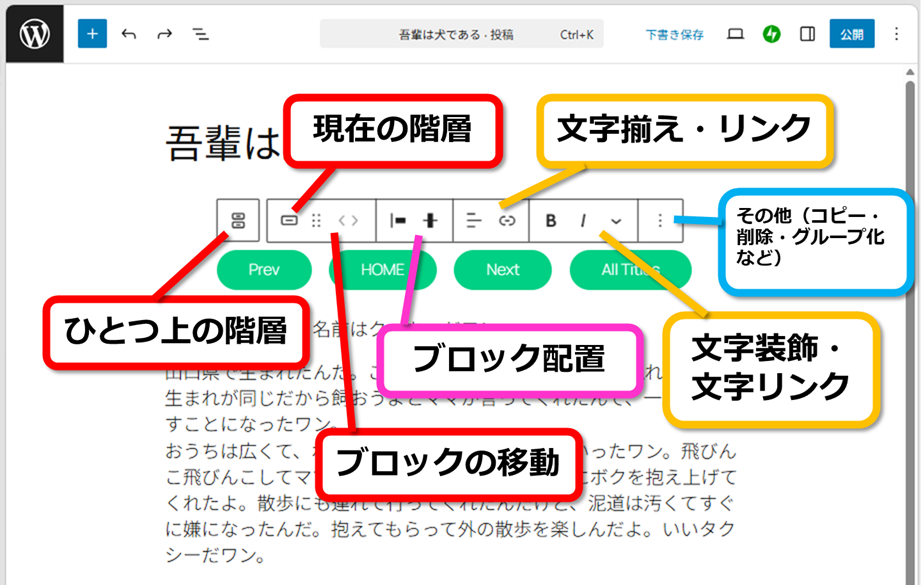
Task: Click the button block type icon
Action: (289, 221)
